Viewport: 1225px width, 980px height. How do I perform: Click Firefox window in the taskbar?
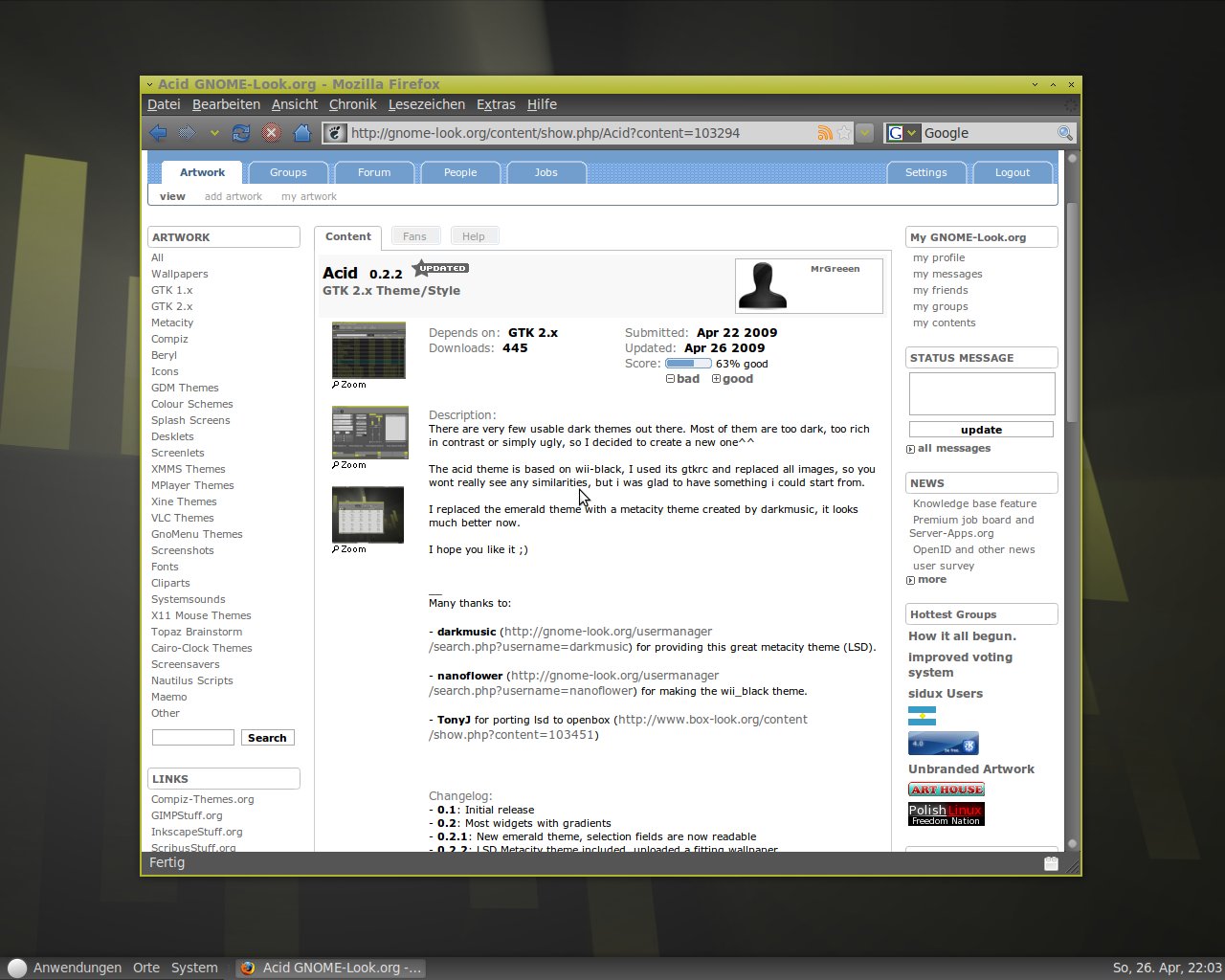(x=330, y=968)
